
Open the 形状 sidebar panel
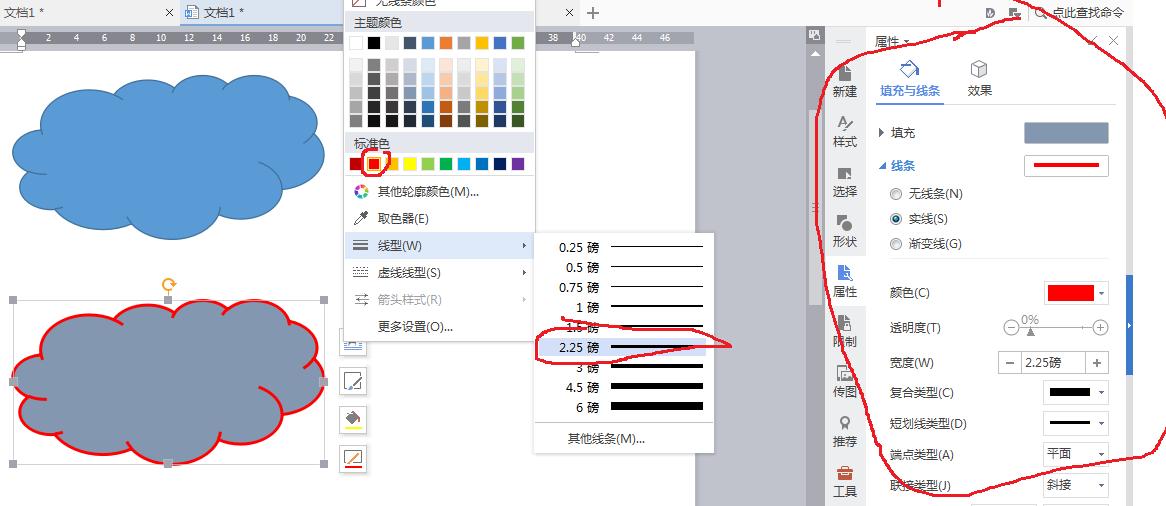[x=845, y=231]
